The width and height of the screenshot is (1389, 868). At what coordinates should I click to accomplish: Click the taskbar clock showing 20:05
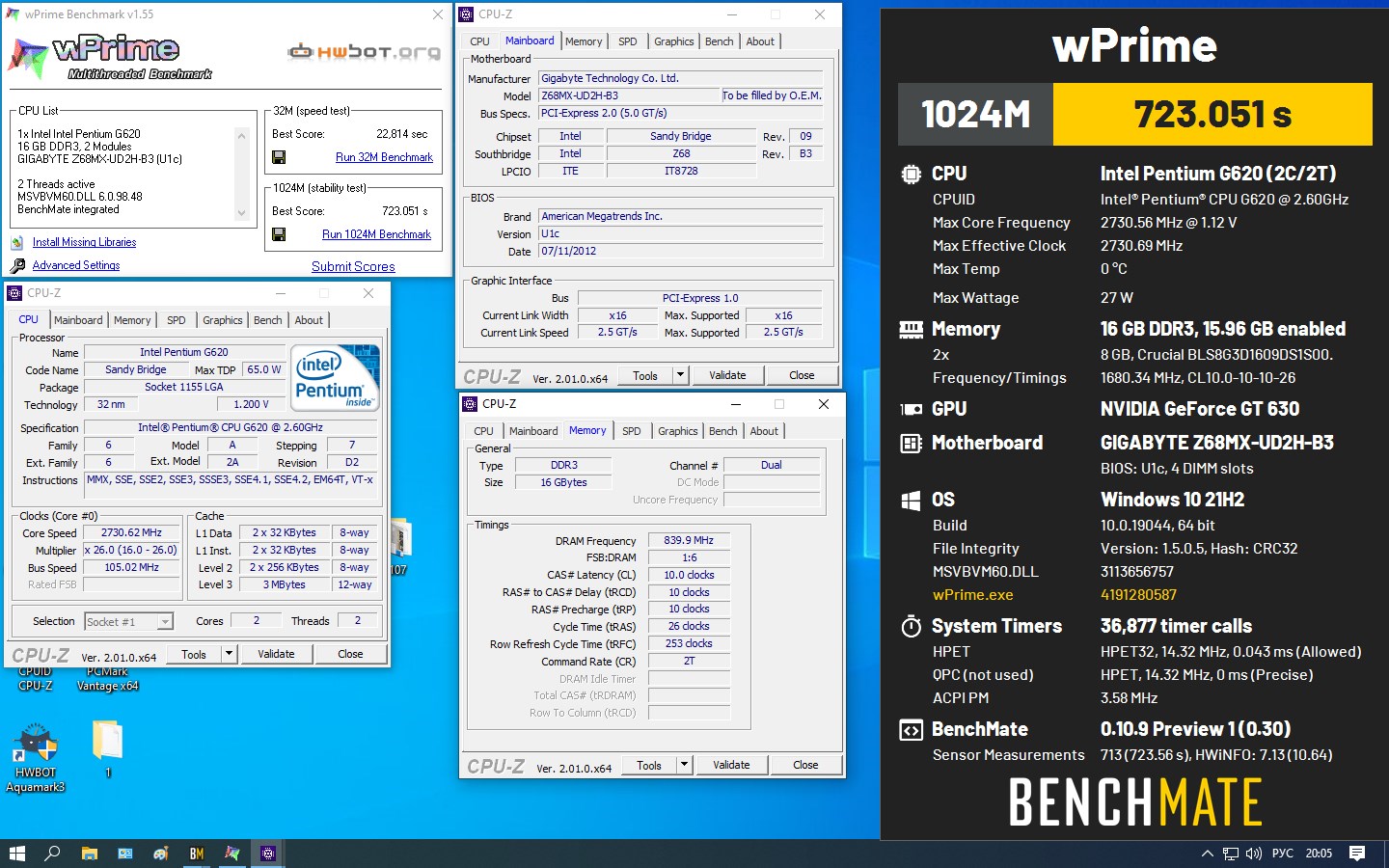tap(1319, 854)
